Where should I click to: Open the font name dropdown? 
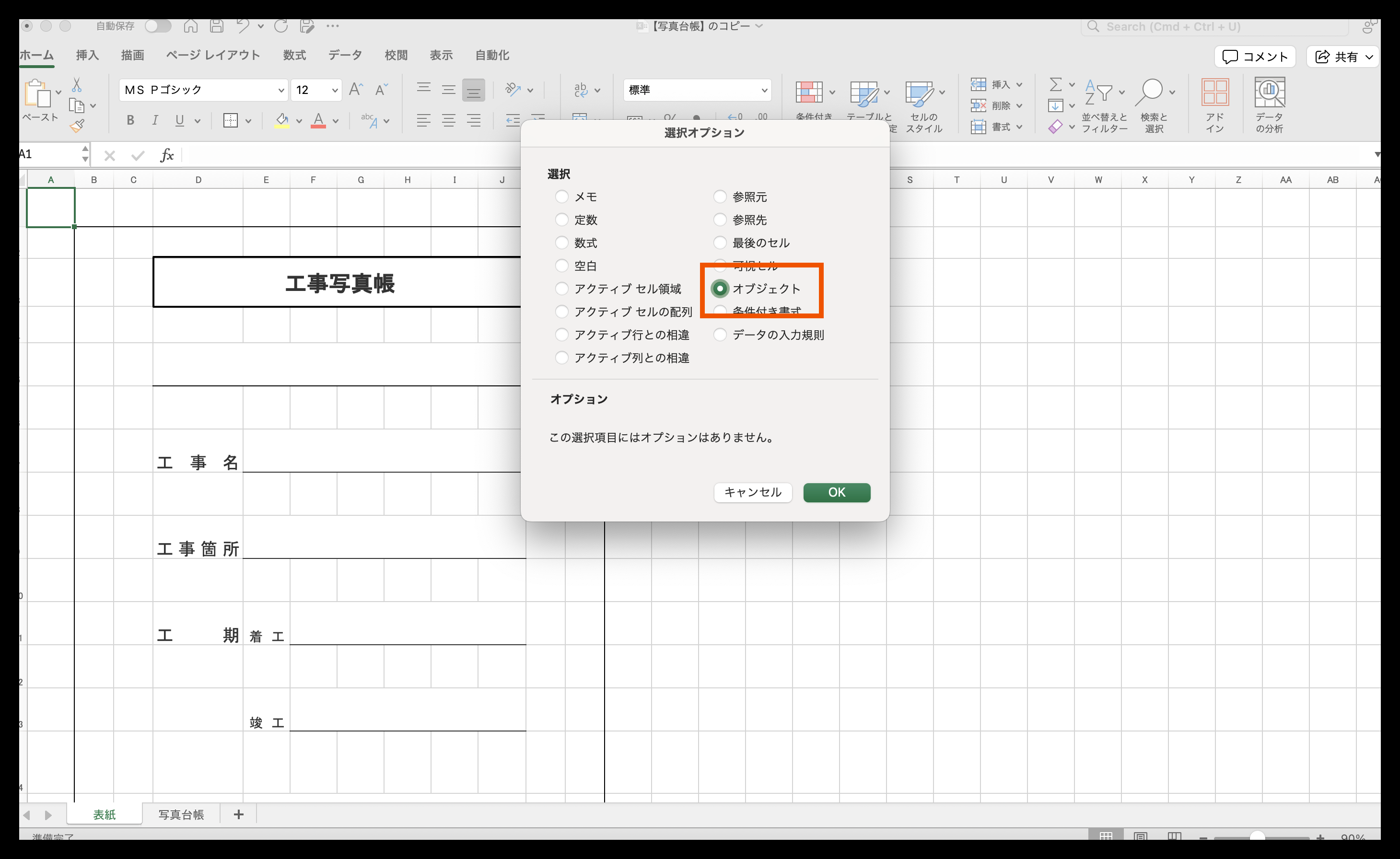pyautogui.click(x=280, y=90)
